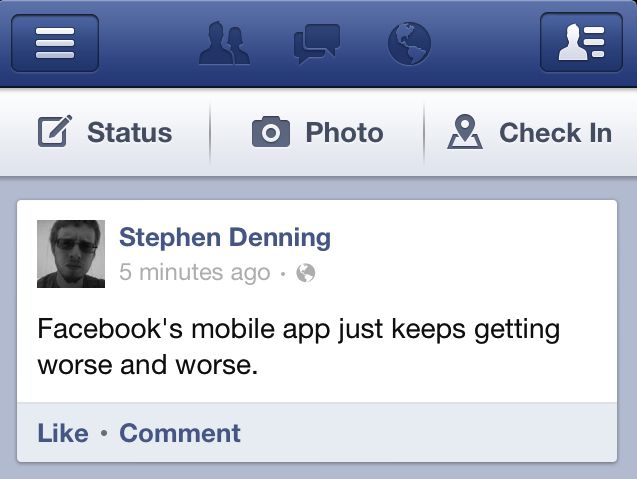Comment on Stephen Denning's post

180,433
